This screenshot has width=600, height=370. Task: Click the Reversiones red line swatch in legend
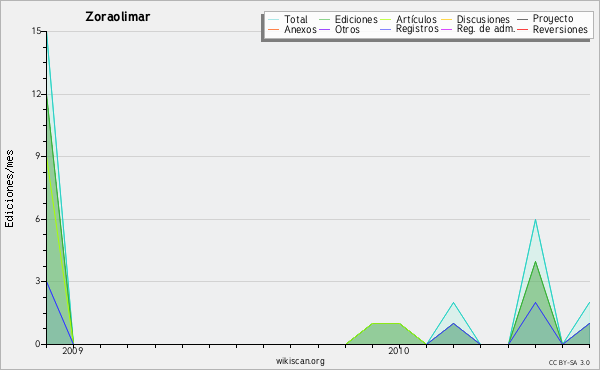(523, 29)
